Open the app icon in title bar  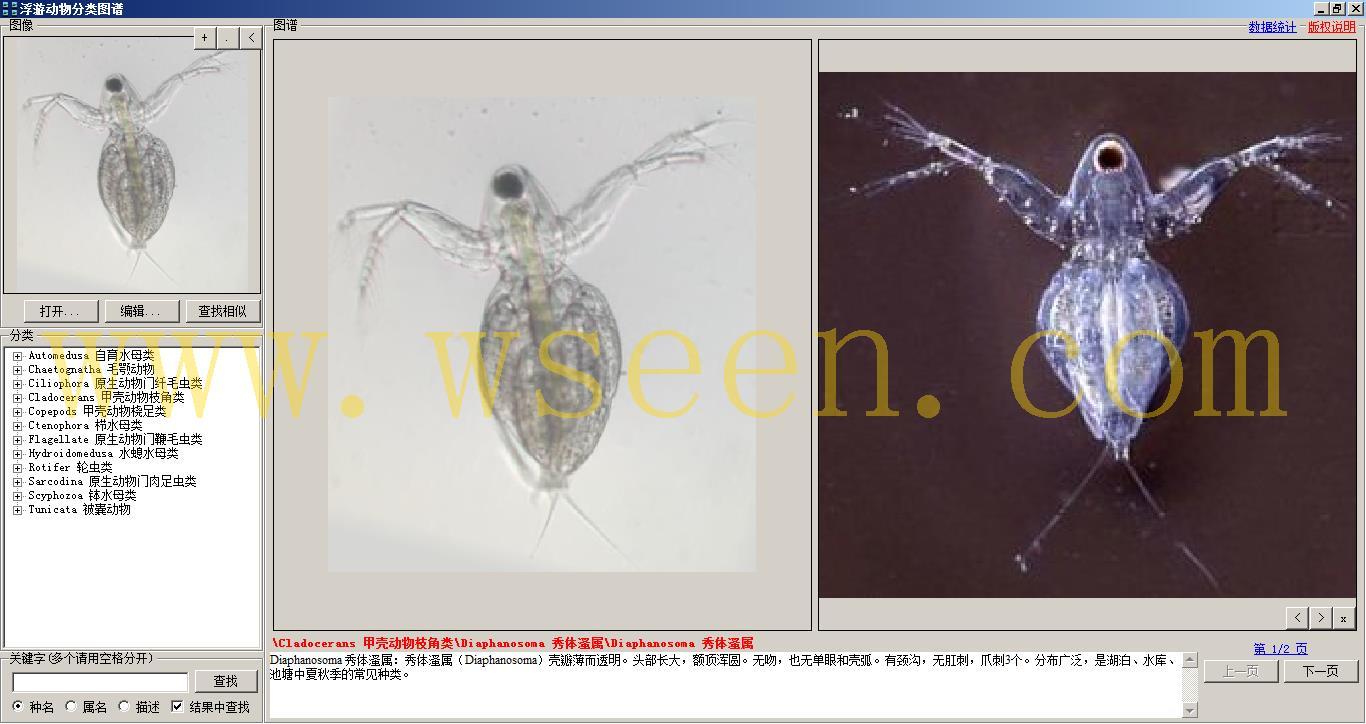tap(9, 8)
